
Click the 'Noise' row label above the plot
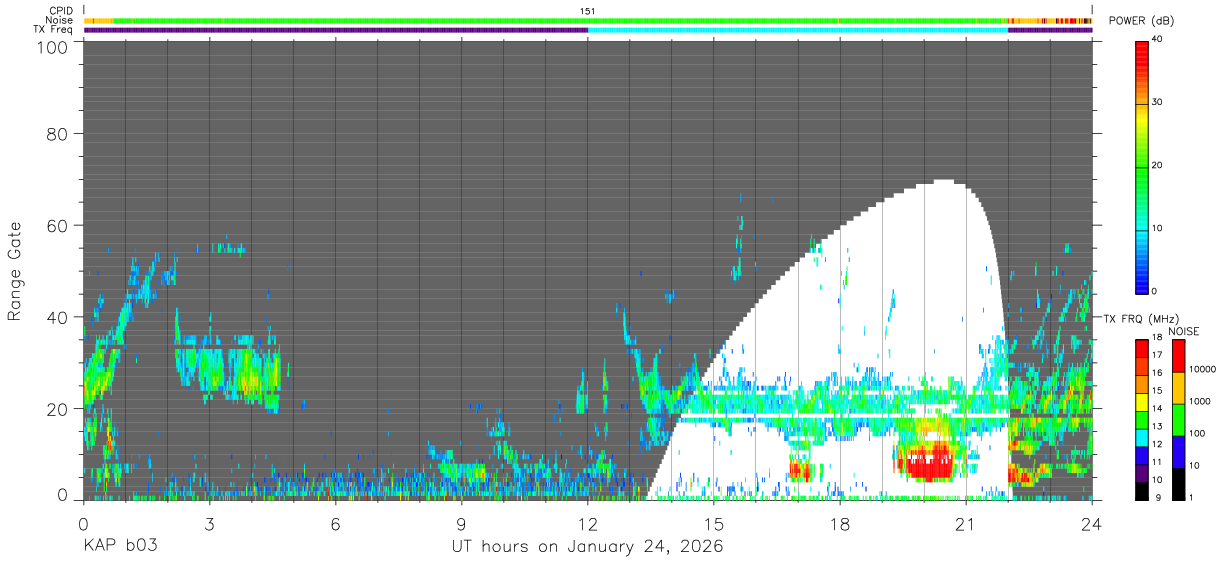click(60, 20)
